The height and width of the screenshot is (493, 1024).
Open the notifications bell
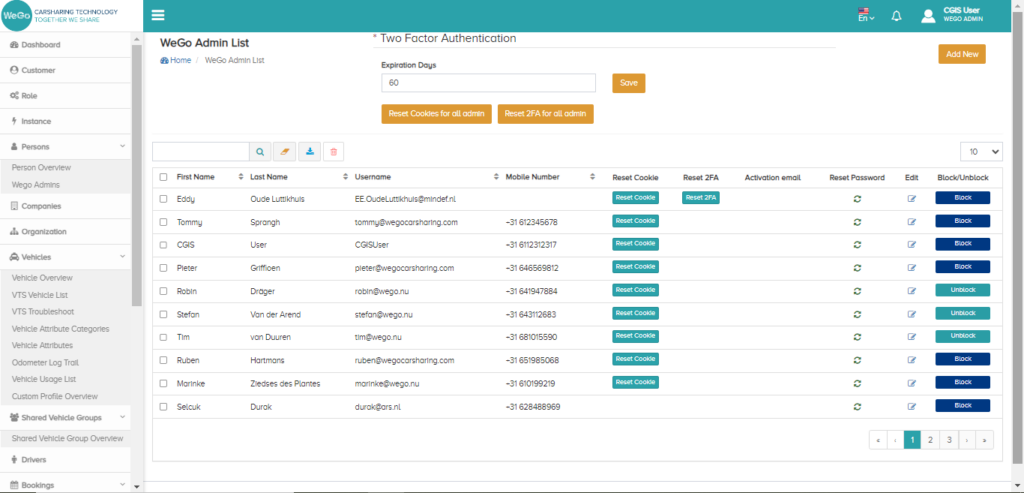(896, 16)
